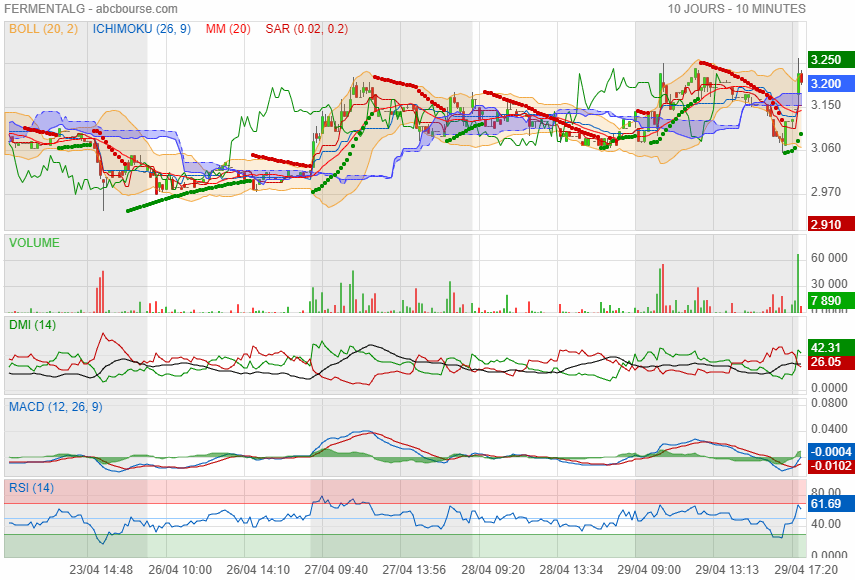Click the 29/04 09:00 time axis label

click(x=649, y=570)
